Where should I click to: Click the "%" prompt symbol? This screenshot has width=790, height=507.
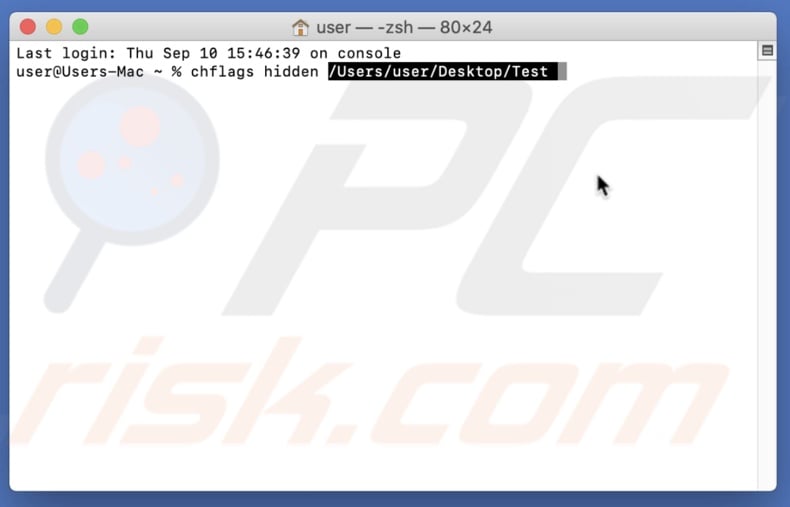(x=176, y=72)
